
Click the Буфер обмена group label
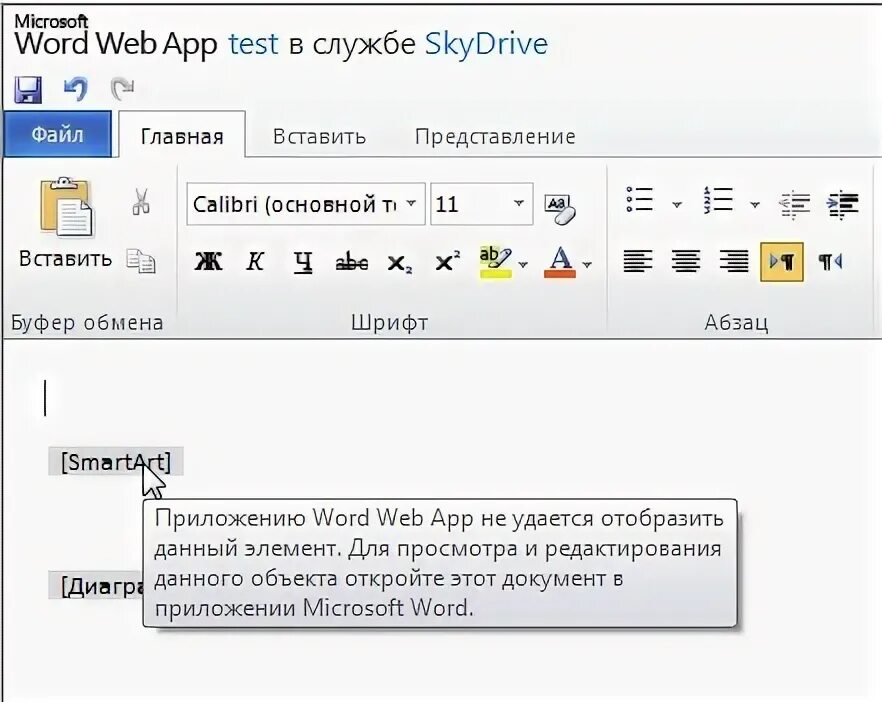87,322
